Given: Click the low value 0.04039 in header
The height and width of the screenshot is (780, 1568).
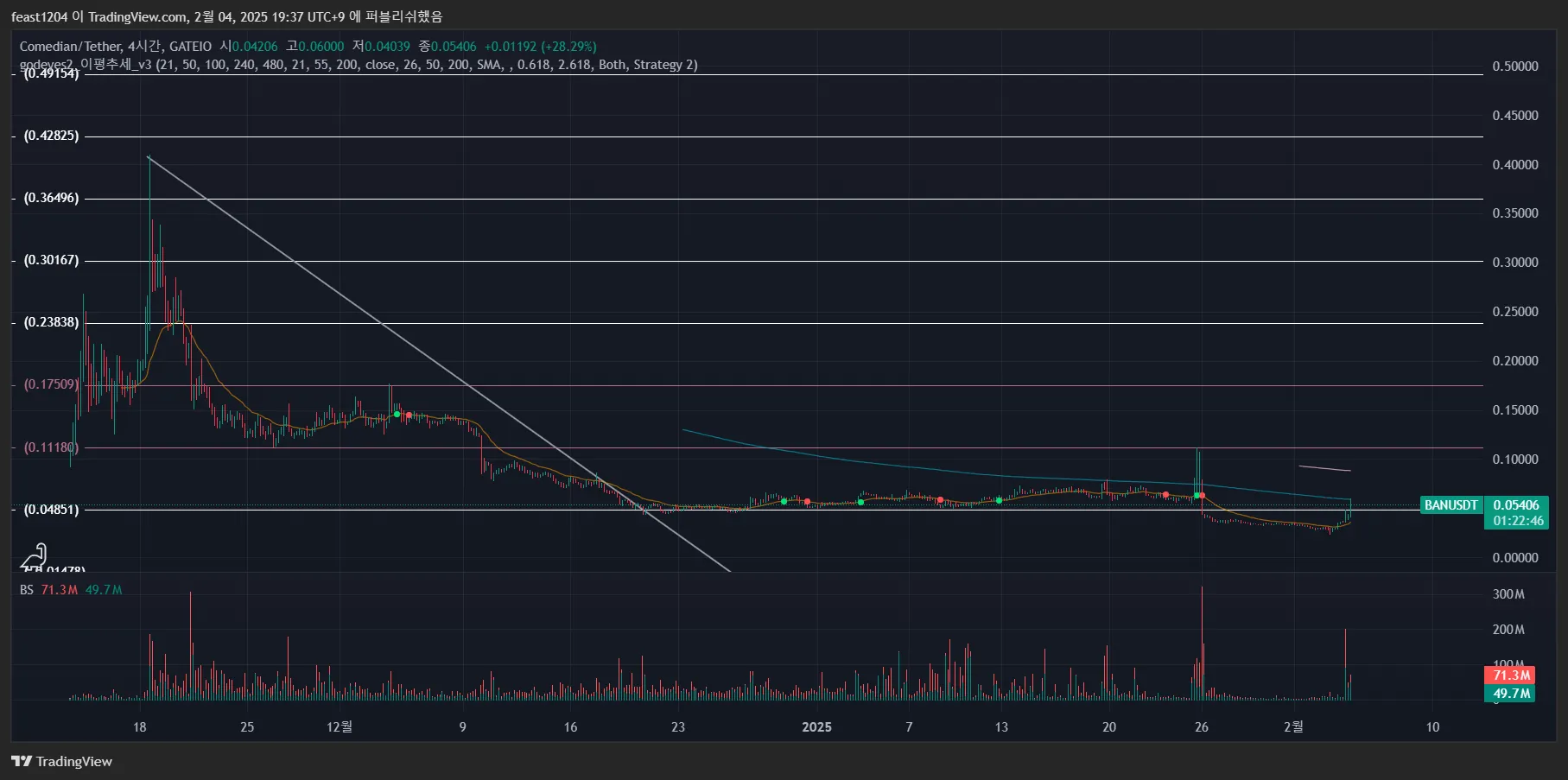Looking at the screenshot, I should [387, 47].
